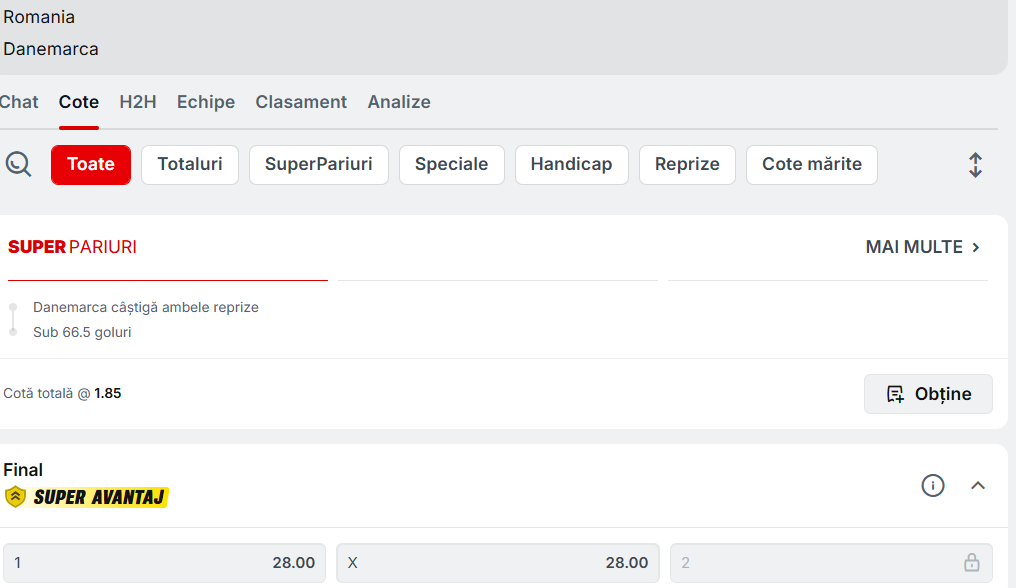Image resolution: width=1016 pixels, height=588 pixels.
Task: Switch to the H2H tab
Action: tap(138, 102)
